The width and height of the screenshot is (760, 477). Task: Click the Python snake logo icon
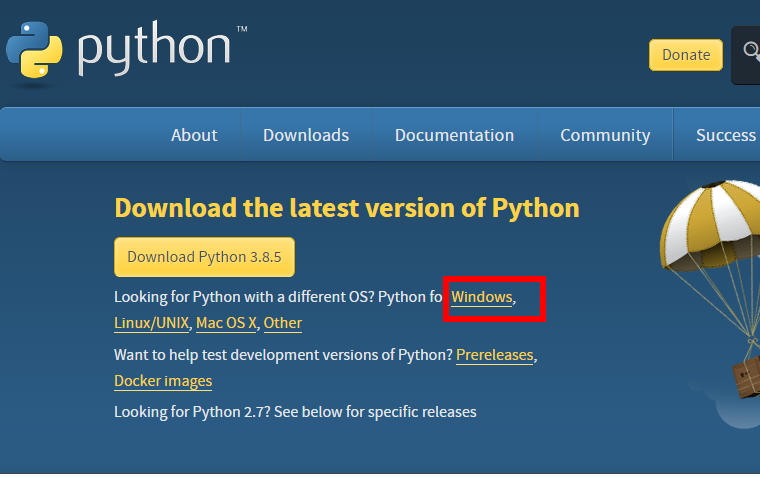34,50
